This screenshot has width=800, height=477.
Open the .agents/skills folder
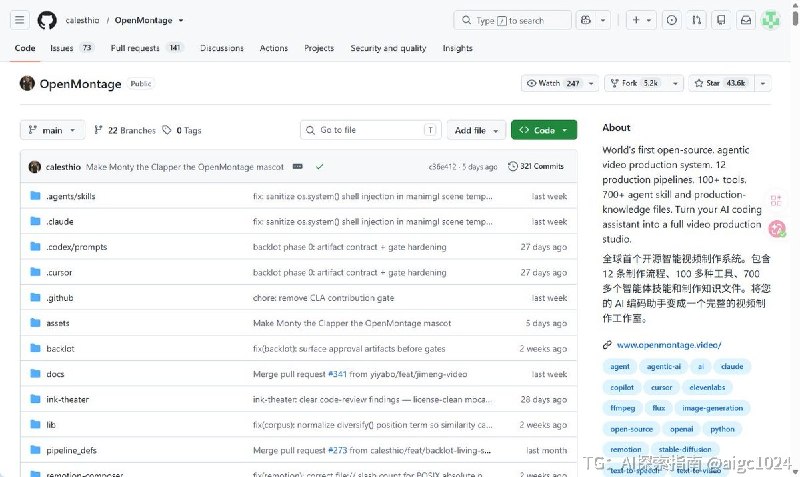point(70,196)
